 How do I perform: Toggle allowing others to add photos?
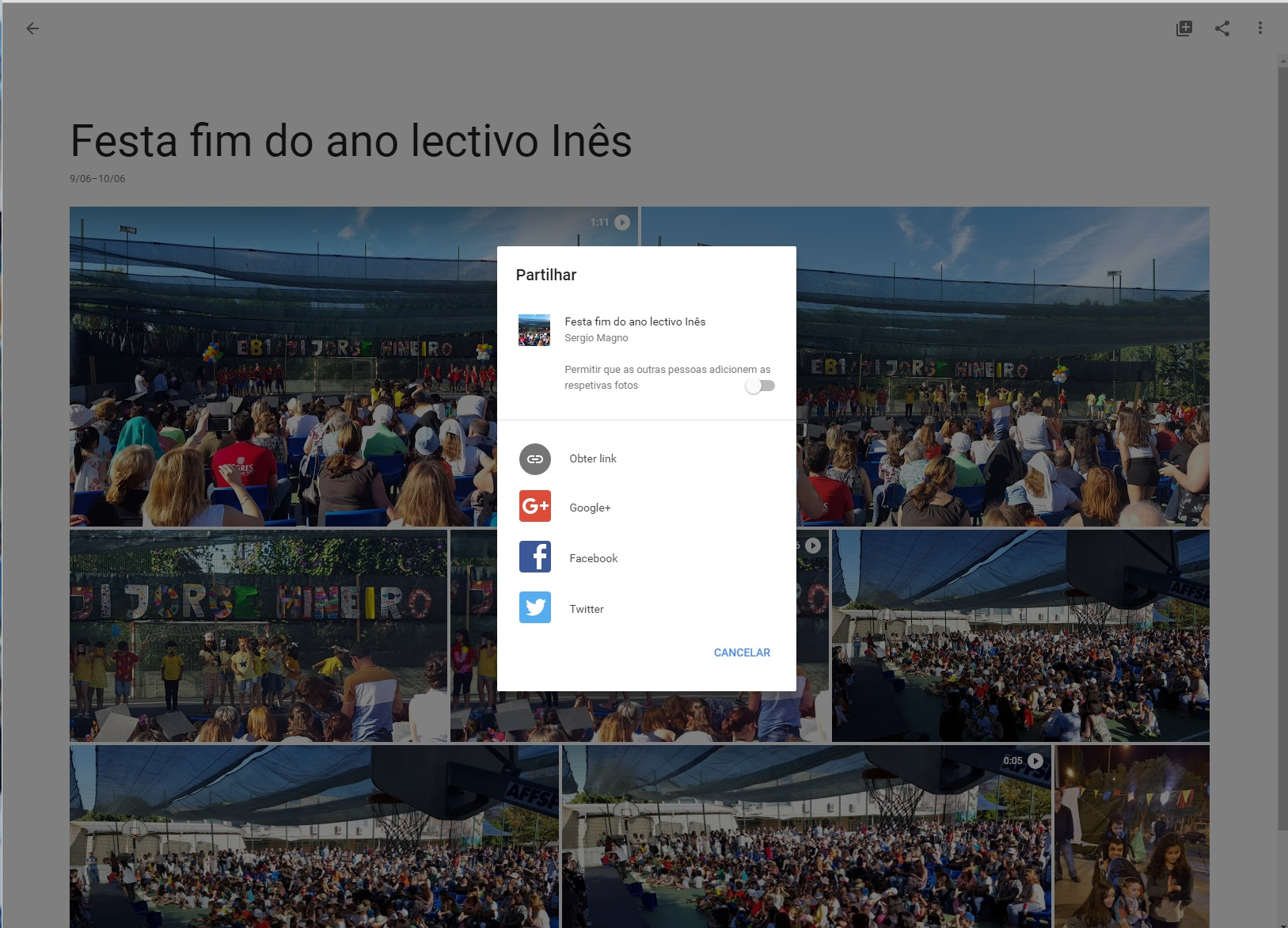pyautogui.click(x=761, y=386)
